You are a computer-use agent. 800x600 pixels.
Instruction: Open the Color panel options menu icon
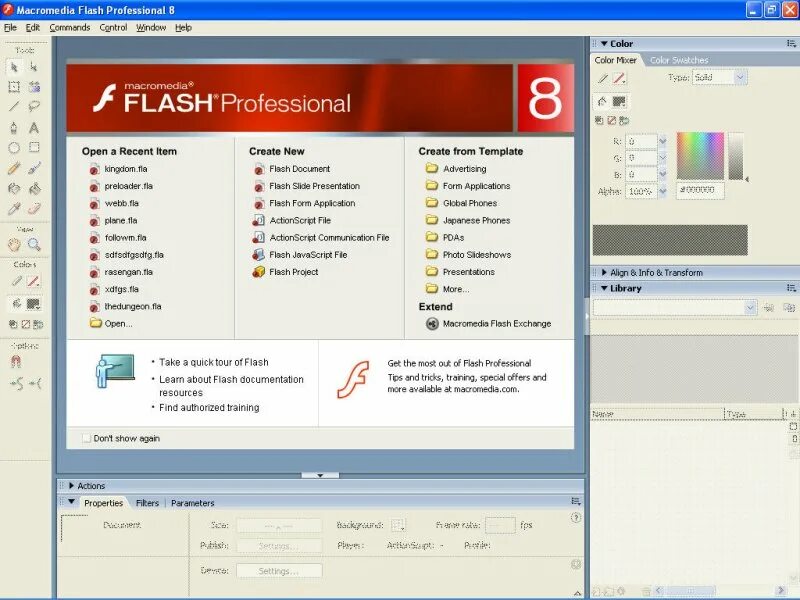coord(791,44)
